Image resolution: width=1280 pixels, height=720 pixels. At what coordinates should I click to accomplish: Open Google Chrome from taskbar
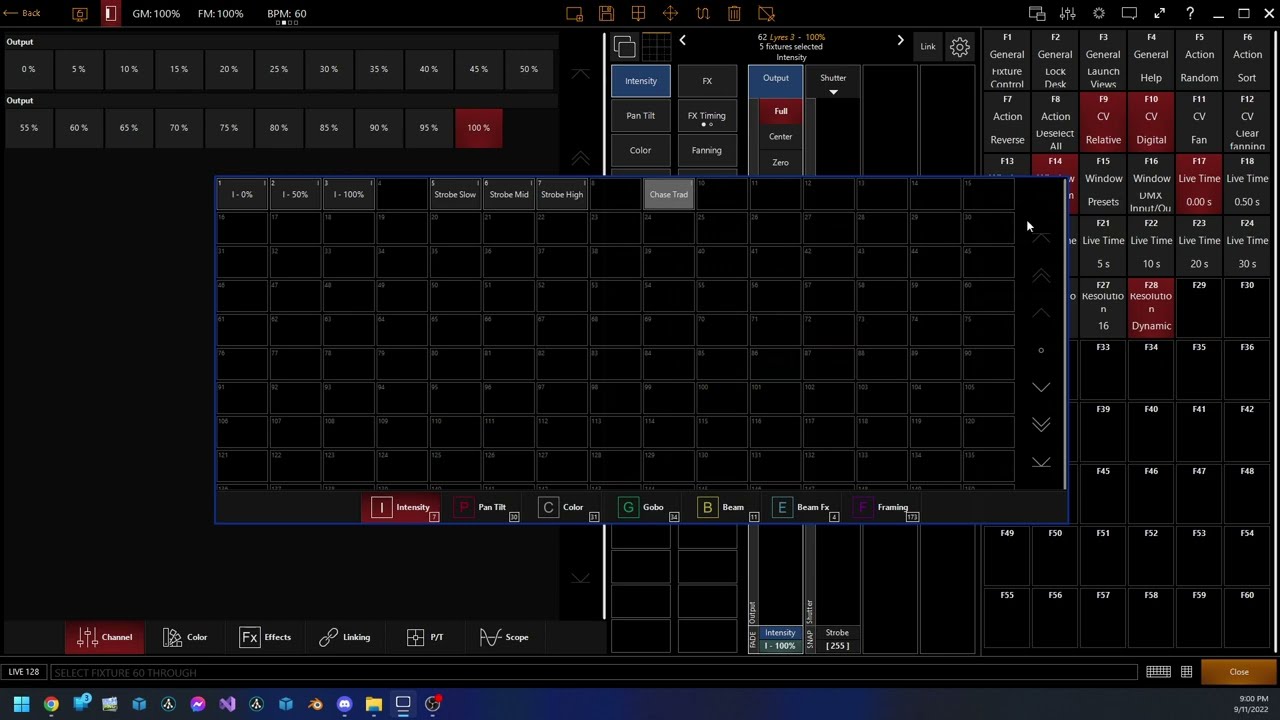point(51,704)
